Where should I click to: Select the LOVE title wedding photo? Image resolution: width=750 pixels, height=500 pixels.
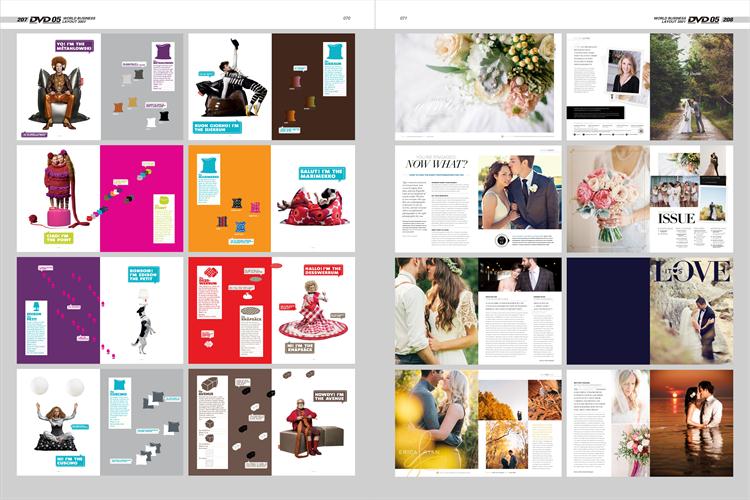click(x=691, y=309)
